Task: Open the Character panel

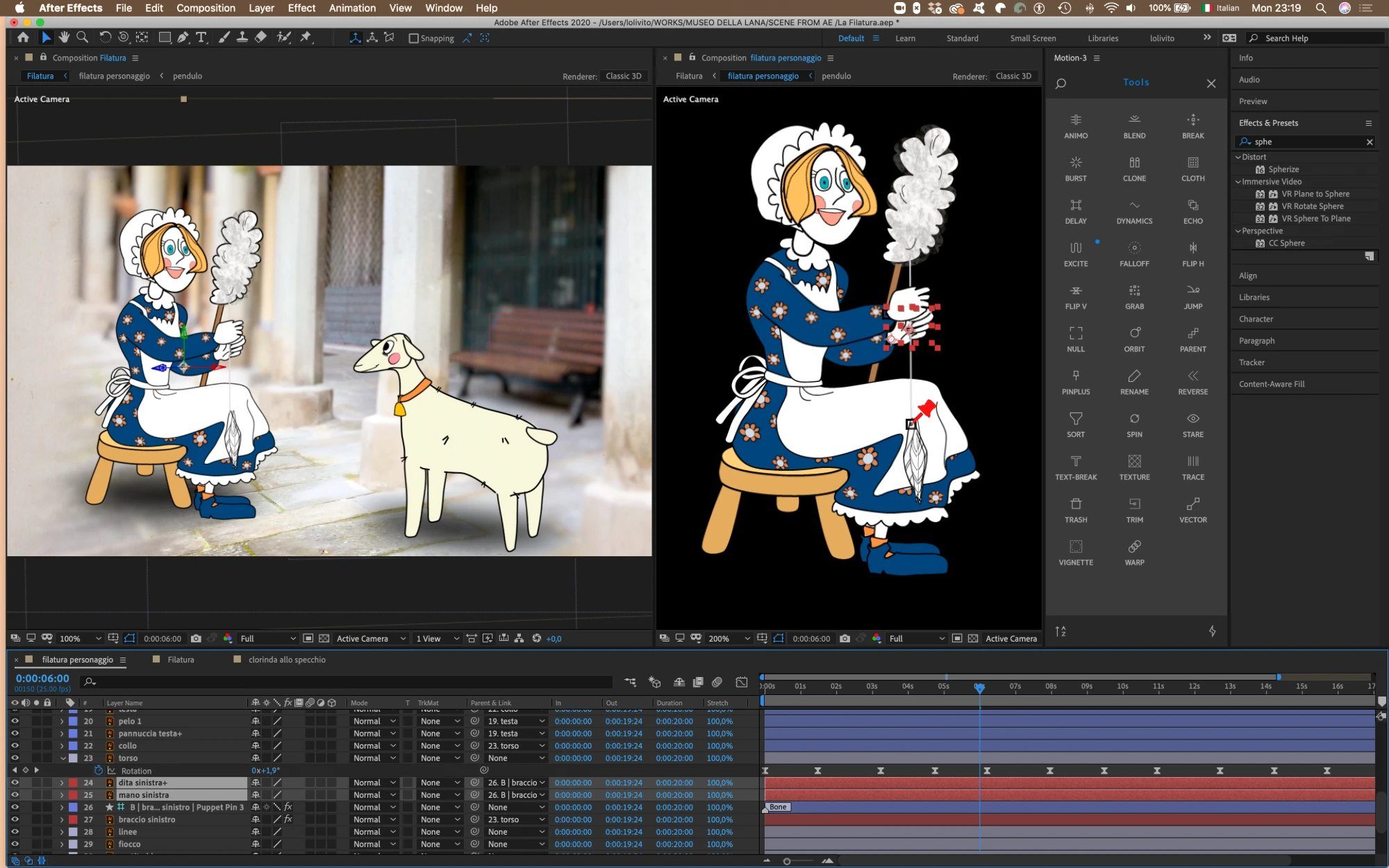Action: [1256, 319]
